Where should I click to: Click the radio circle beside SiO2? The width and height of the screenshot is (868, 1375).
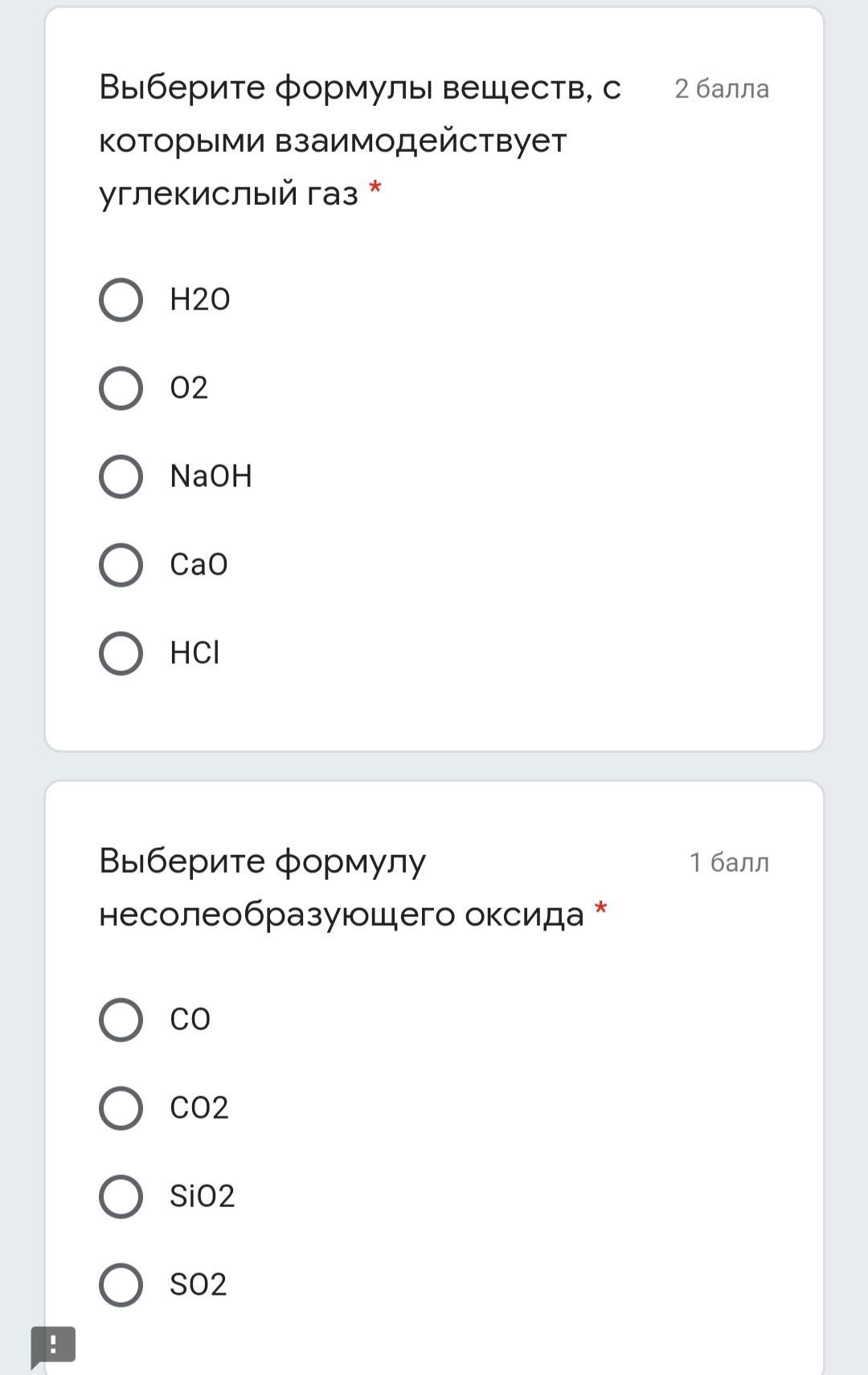(x=121, y=1197)
